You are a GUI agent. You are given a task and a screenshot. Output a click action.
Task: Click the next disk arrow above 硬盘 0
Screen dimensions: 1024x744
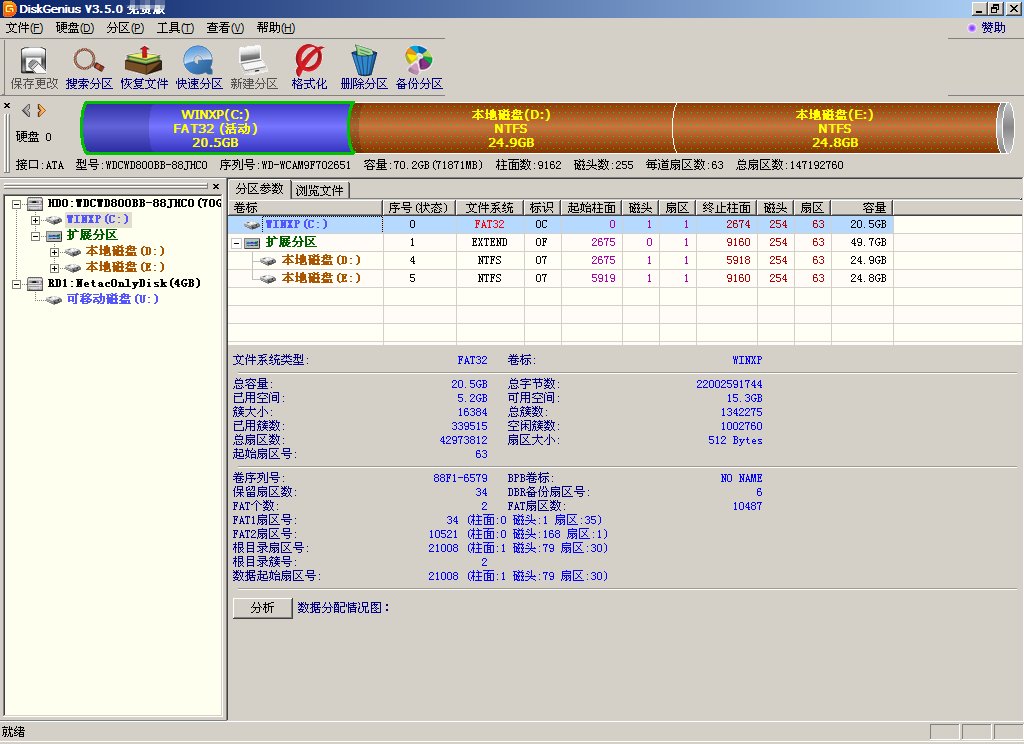41,110
